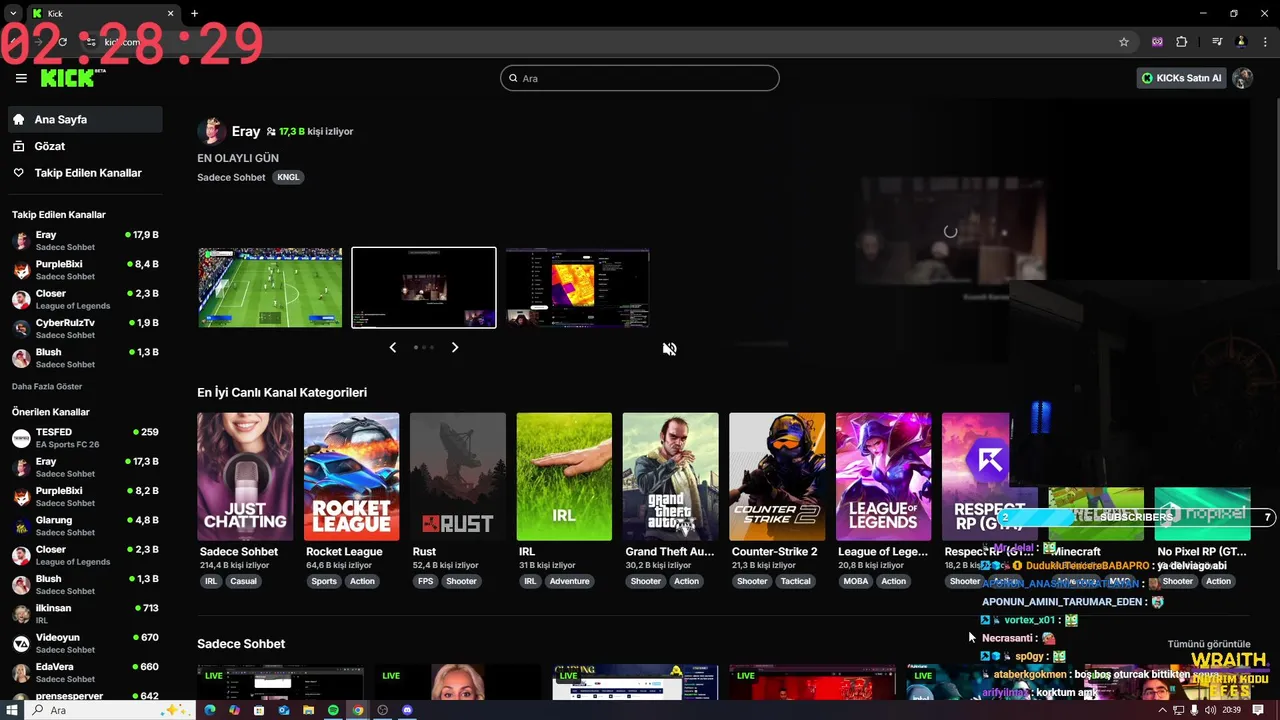Click Casual tag under Sadece Sohbet
Screen dimensions: 1280x720
[243, 581]
